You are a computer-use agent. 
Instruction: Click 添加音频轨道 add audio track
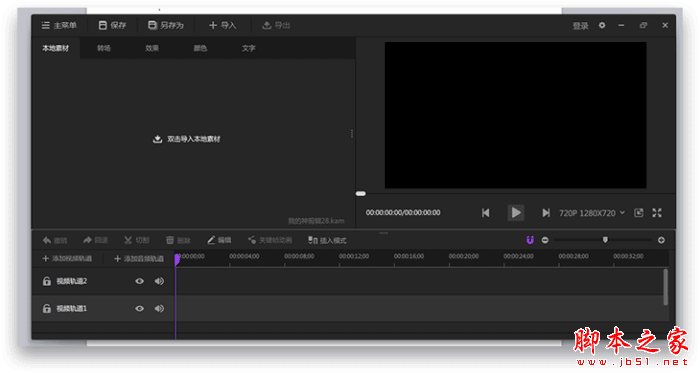(139, 259)
